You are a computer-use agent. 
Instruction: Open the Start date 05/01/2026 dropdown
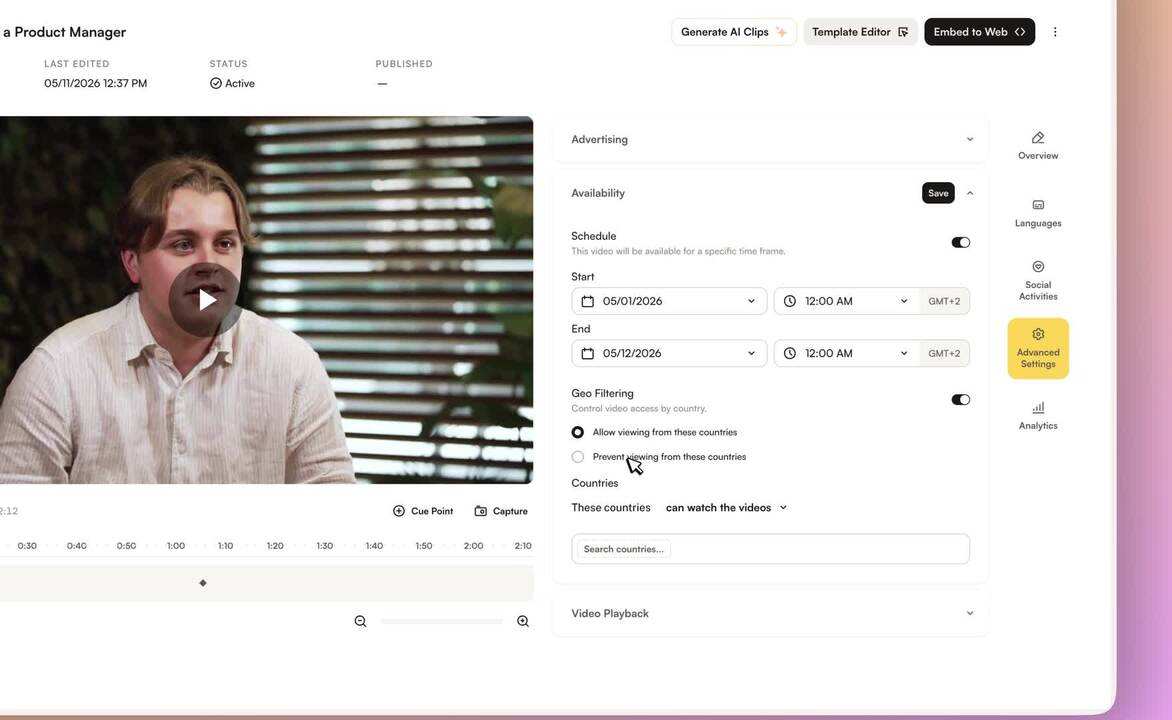(669, 301)
